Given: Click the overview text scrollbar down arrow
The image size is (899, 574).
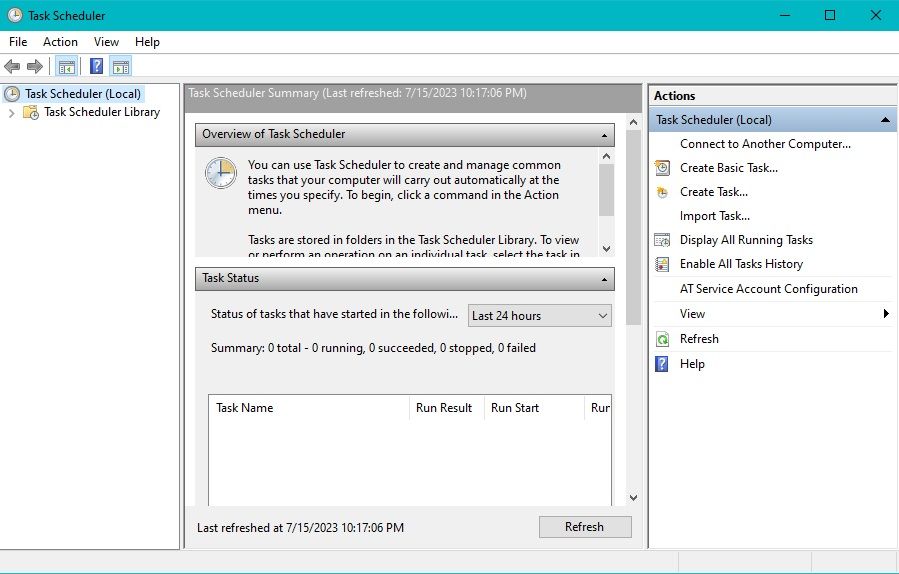Looking at the screenshot, I should (x=607, y=248).
